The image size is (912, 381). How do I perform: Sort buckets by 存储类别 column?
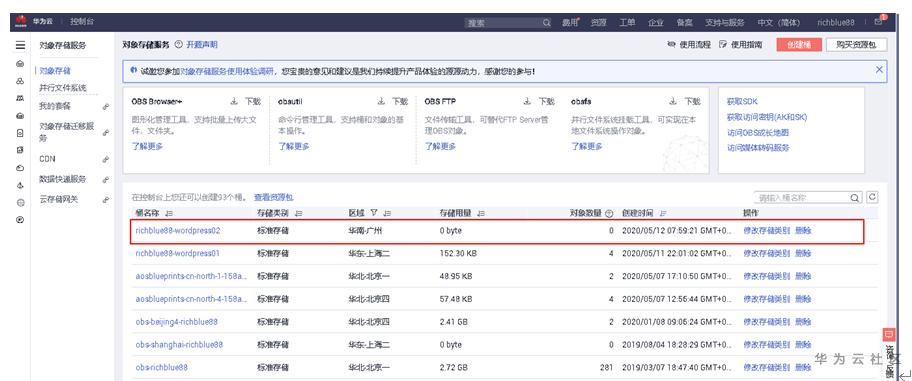[299, 213]
